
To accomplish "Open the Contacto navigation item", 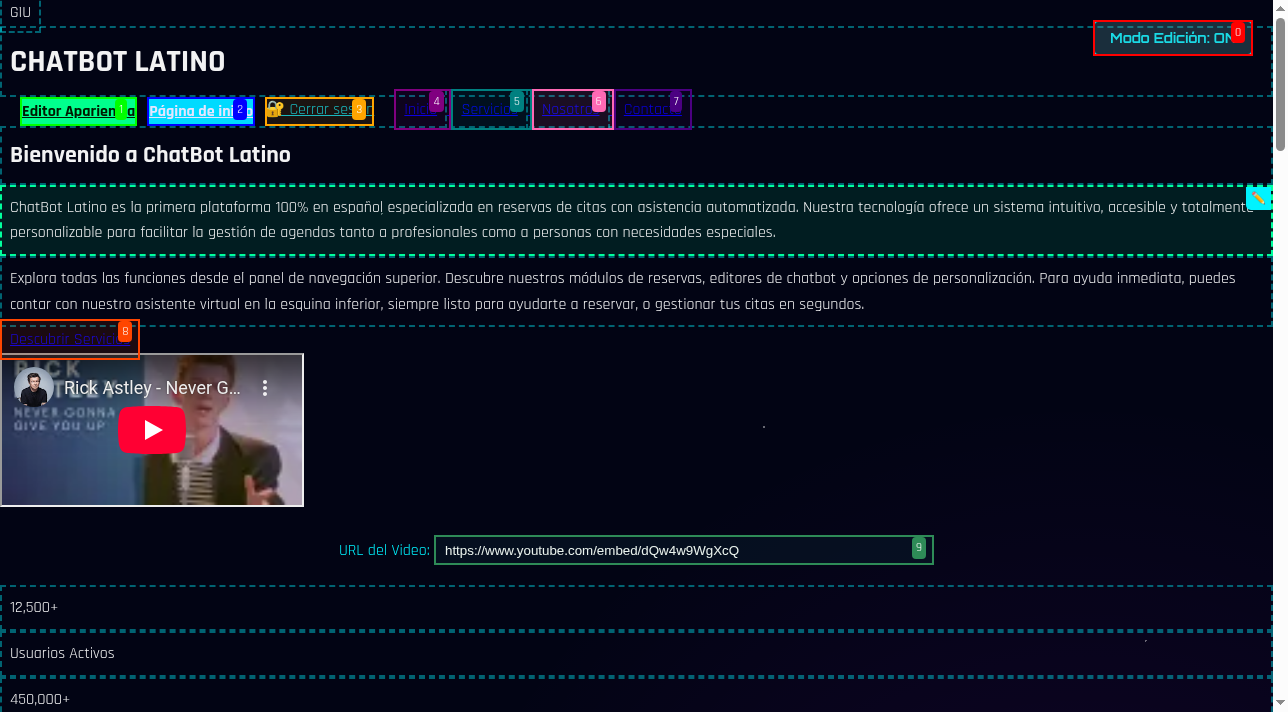I will (650, 109).
